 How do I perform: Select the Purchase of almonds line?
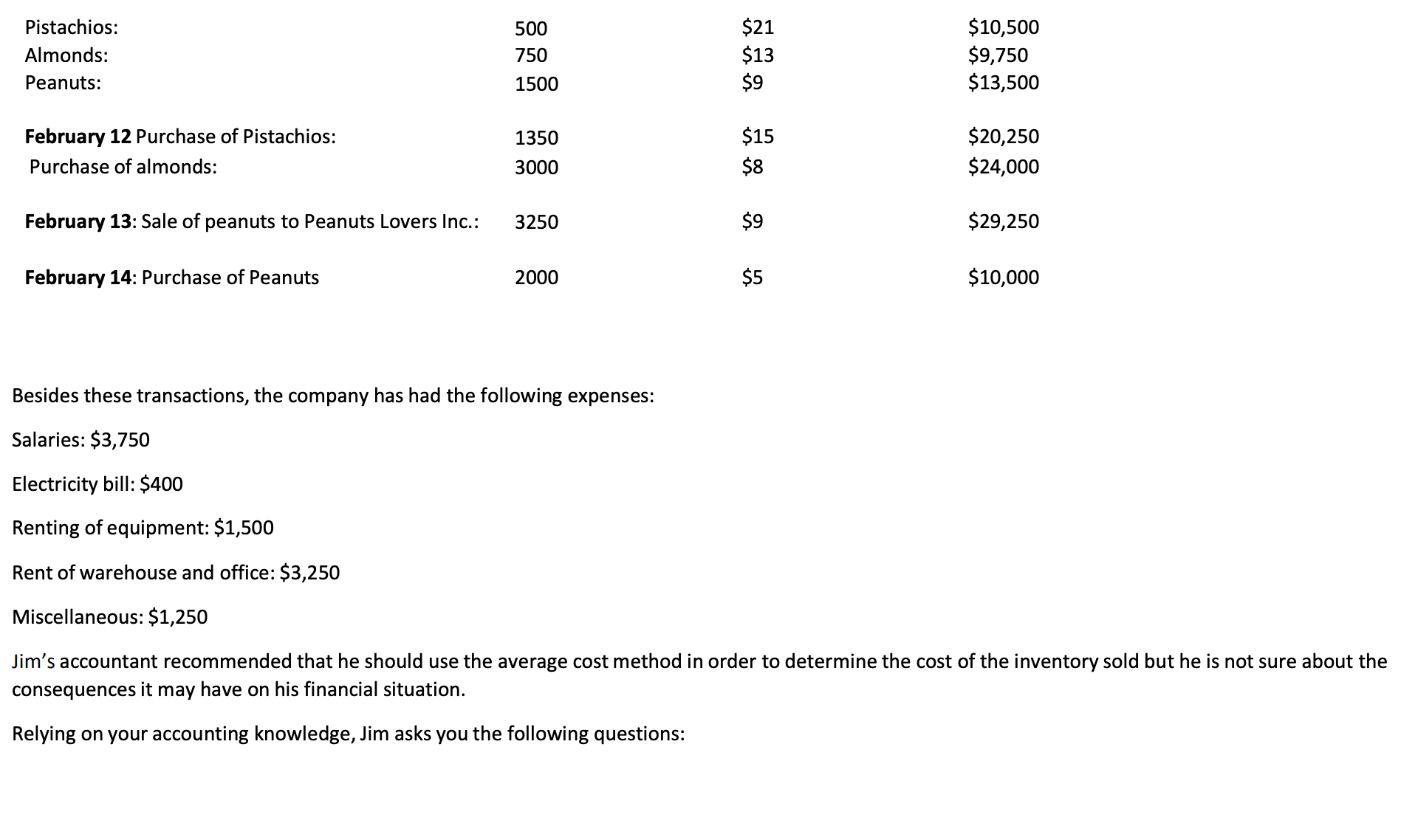tap(123, 167)
